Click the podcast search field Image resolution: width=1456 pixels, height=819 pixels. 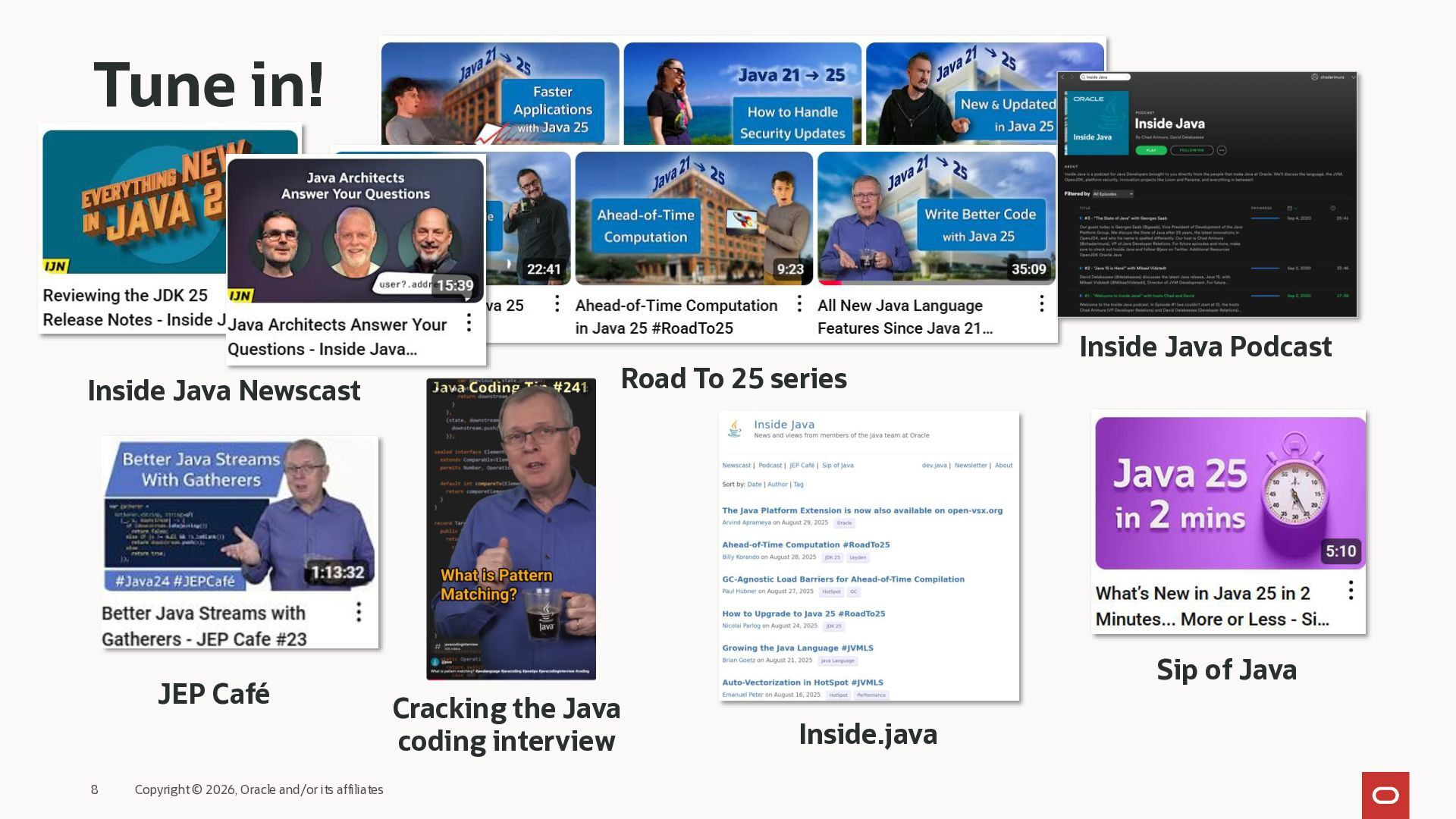[x=1106, y=77]
